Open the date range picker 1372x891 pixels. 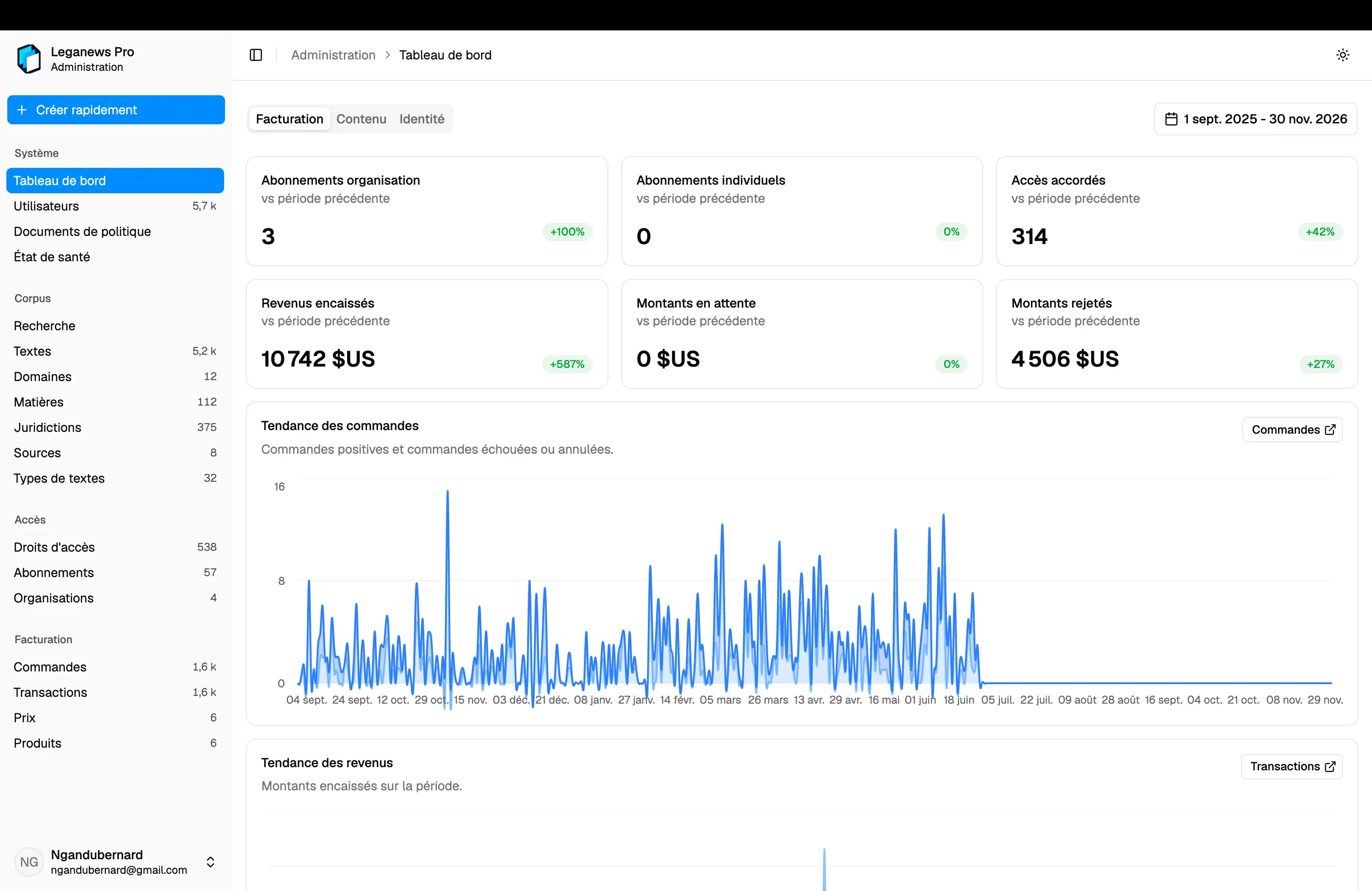[1255, 119]
